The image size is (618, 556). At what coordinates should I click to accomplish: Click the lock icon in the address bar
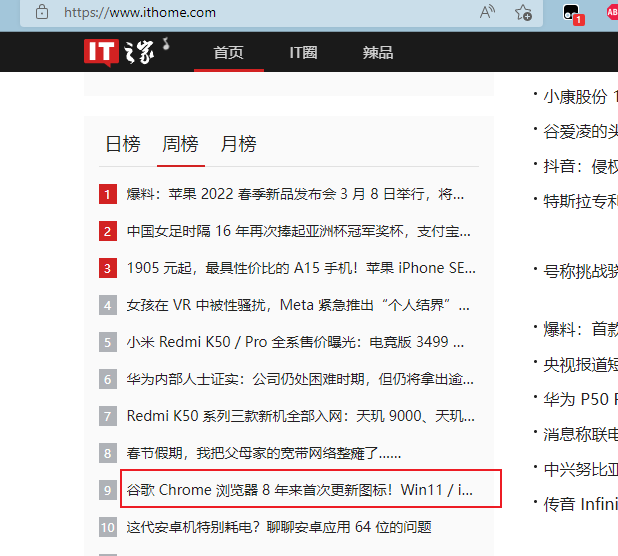[42, 12]
